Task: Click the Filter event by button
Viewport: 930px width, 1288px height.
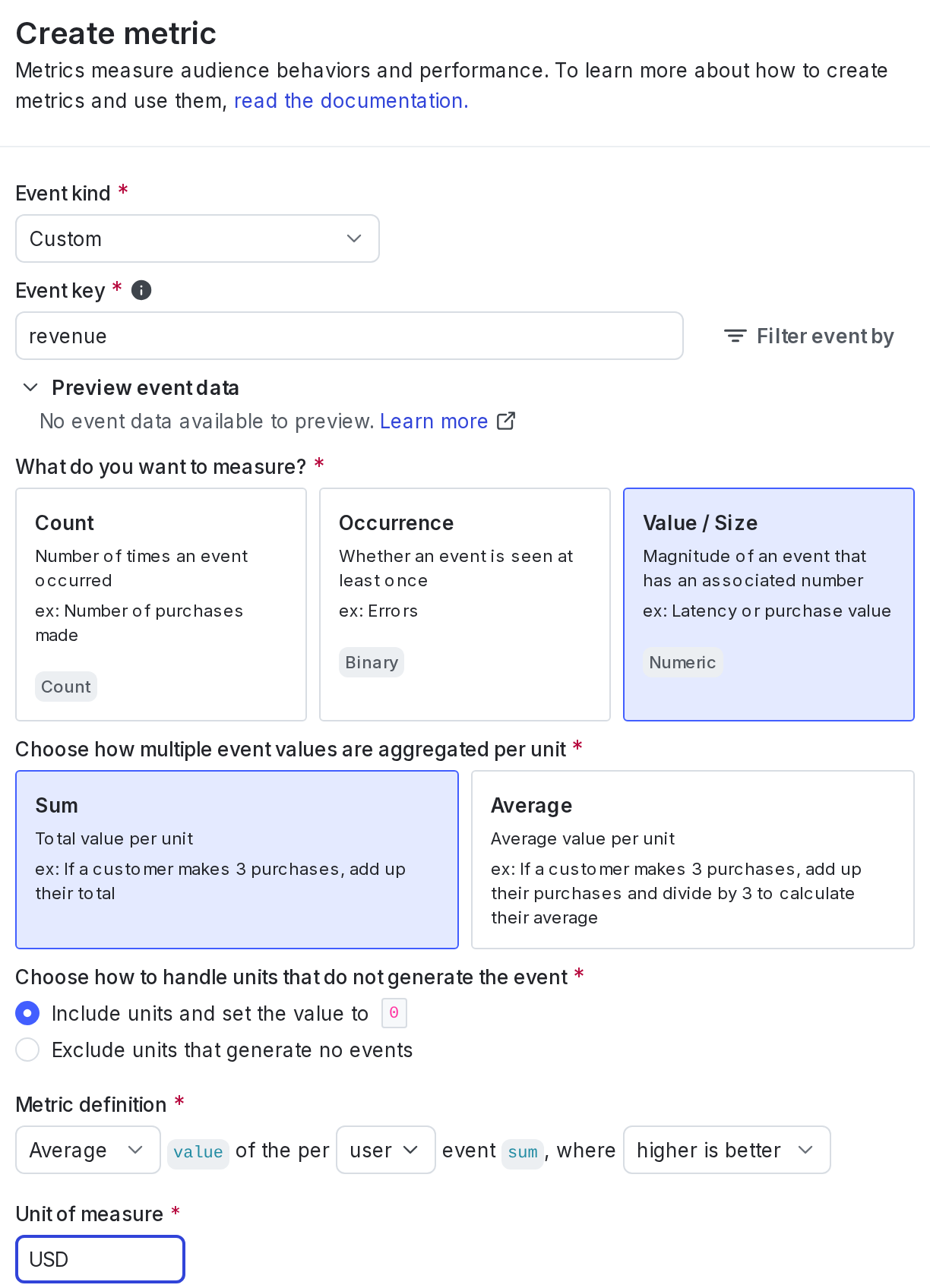Action: coord(809,336)
